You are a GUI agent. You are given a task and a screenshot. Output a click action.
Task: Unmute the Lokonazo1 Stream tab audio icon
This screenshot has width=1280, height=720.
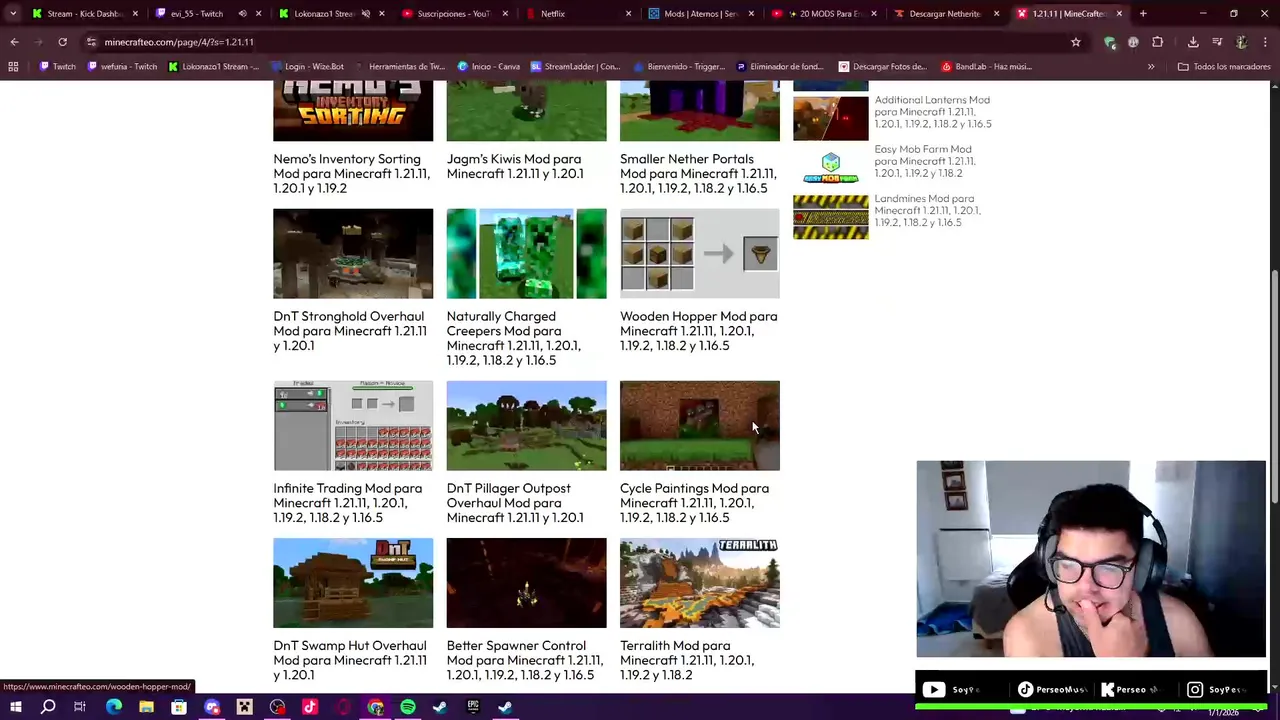pyautogui.click(x=366, y=14)
